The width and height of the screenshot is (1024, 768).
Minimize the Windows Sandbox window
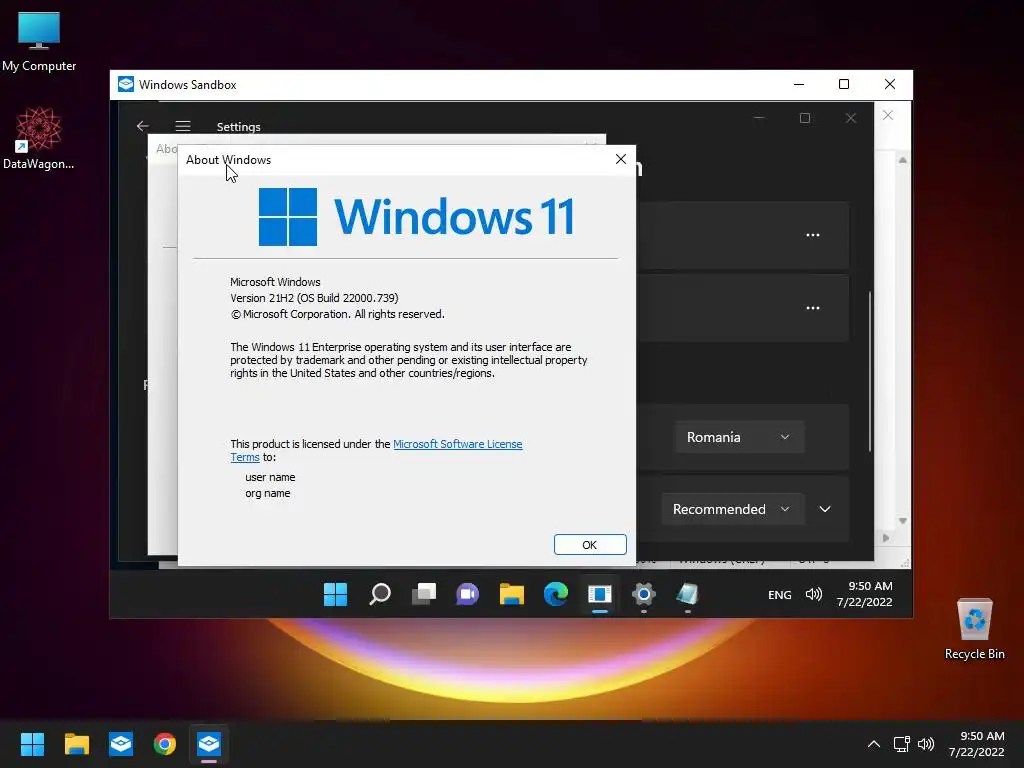coord(799,84)
